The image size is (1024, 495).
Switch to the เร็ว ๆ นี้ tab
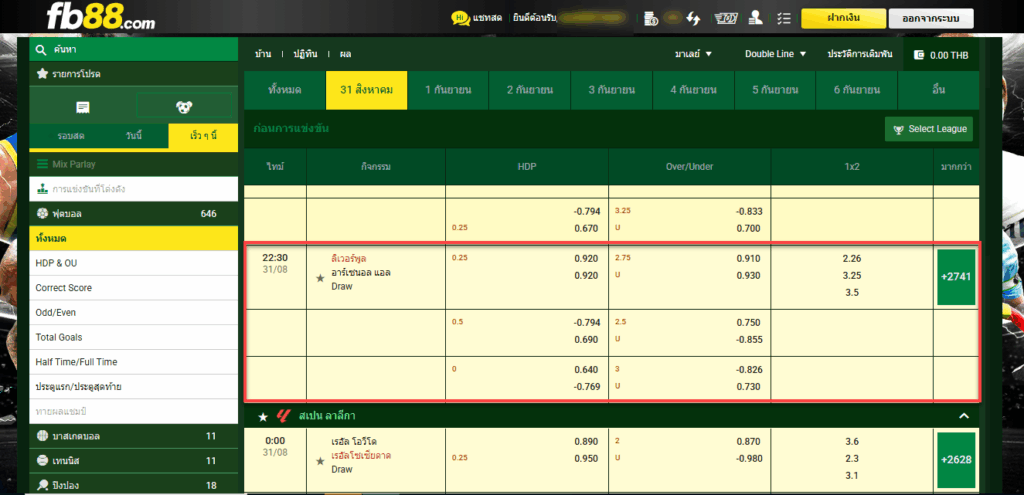[203, 136]
